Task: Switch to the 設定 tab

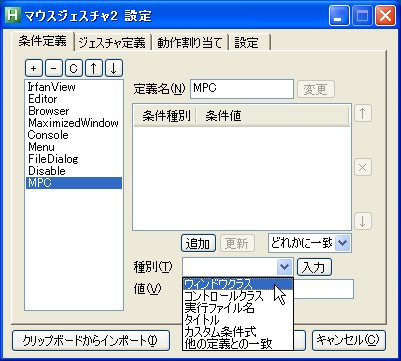Action: [x=248, y=43]
